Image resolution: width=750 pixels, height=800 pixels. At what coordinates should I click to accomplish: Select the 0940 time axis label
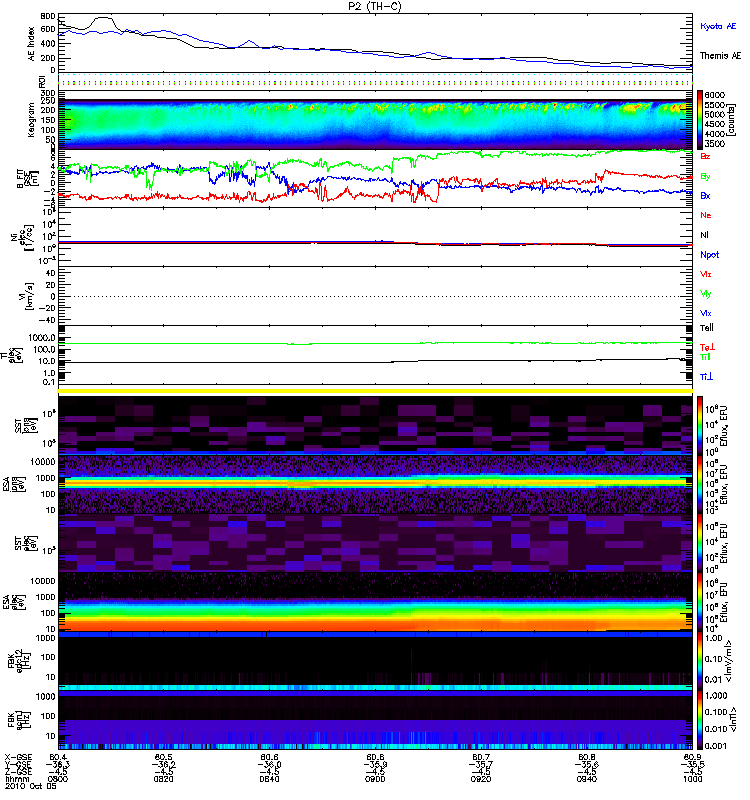coord(586,779)
